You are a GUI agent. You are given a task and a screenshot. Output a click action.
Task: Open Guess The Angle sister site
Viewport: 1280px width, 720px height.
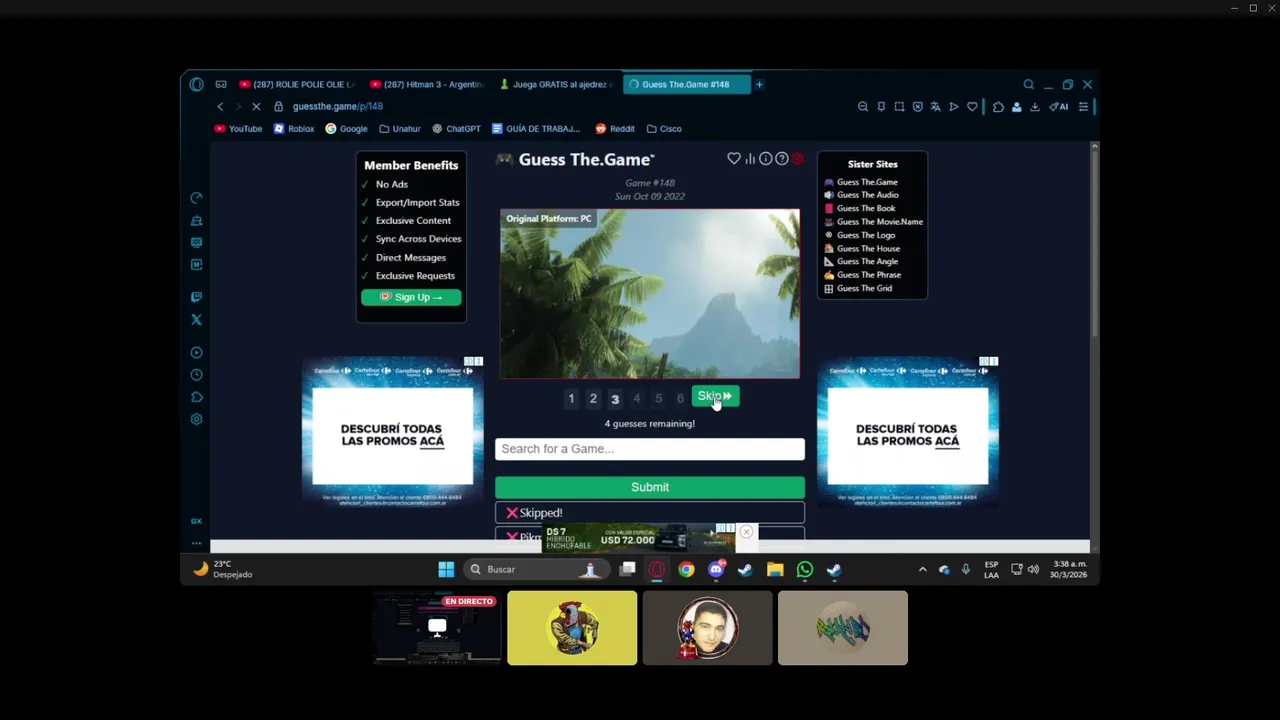(x=860, y=261)
